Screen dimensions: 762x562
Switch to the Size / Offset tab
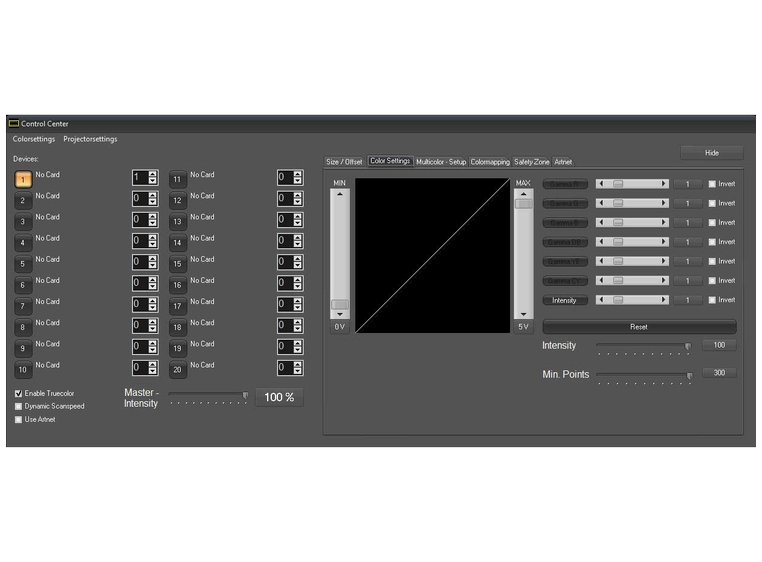pos(345,162)
